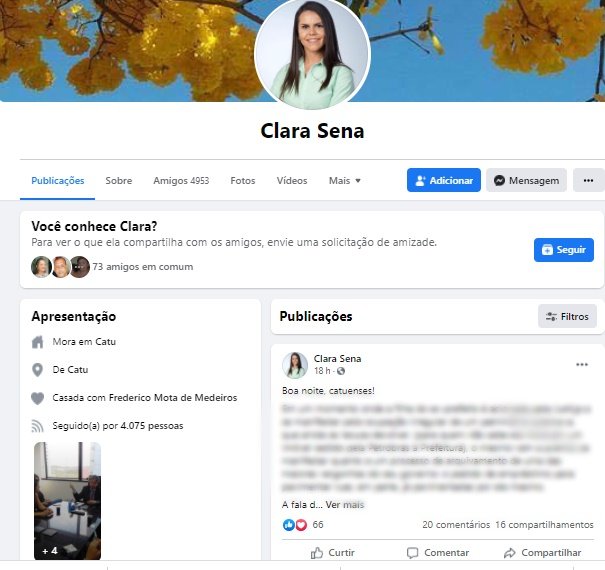Open the post's three-dots options menu
This screenshot has height=570, width=605.
[x=582, y=365]
